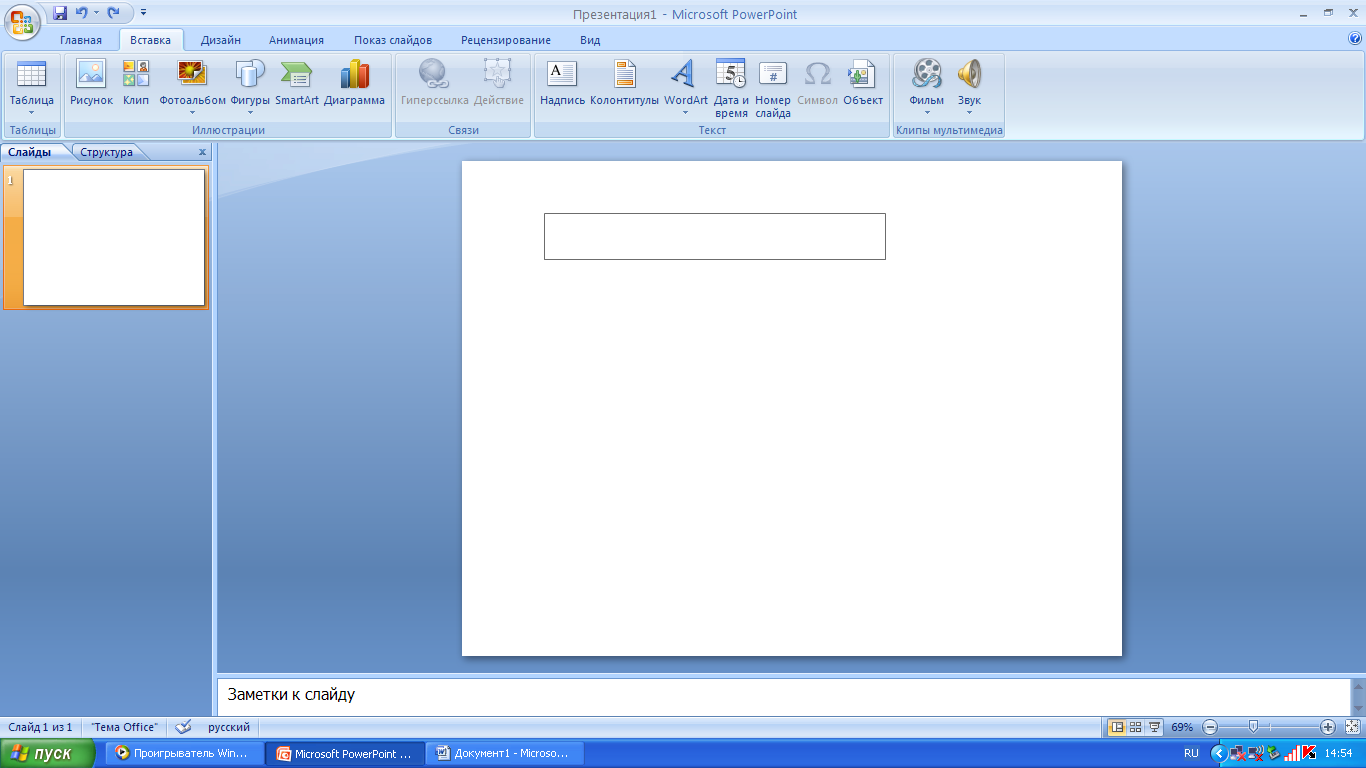Open the Вид ribbon tab
1366x768 pixels.
point(590,40)
